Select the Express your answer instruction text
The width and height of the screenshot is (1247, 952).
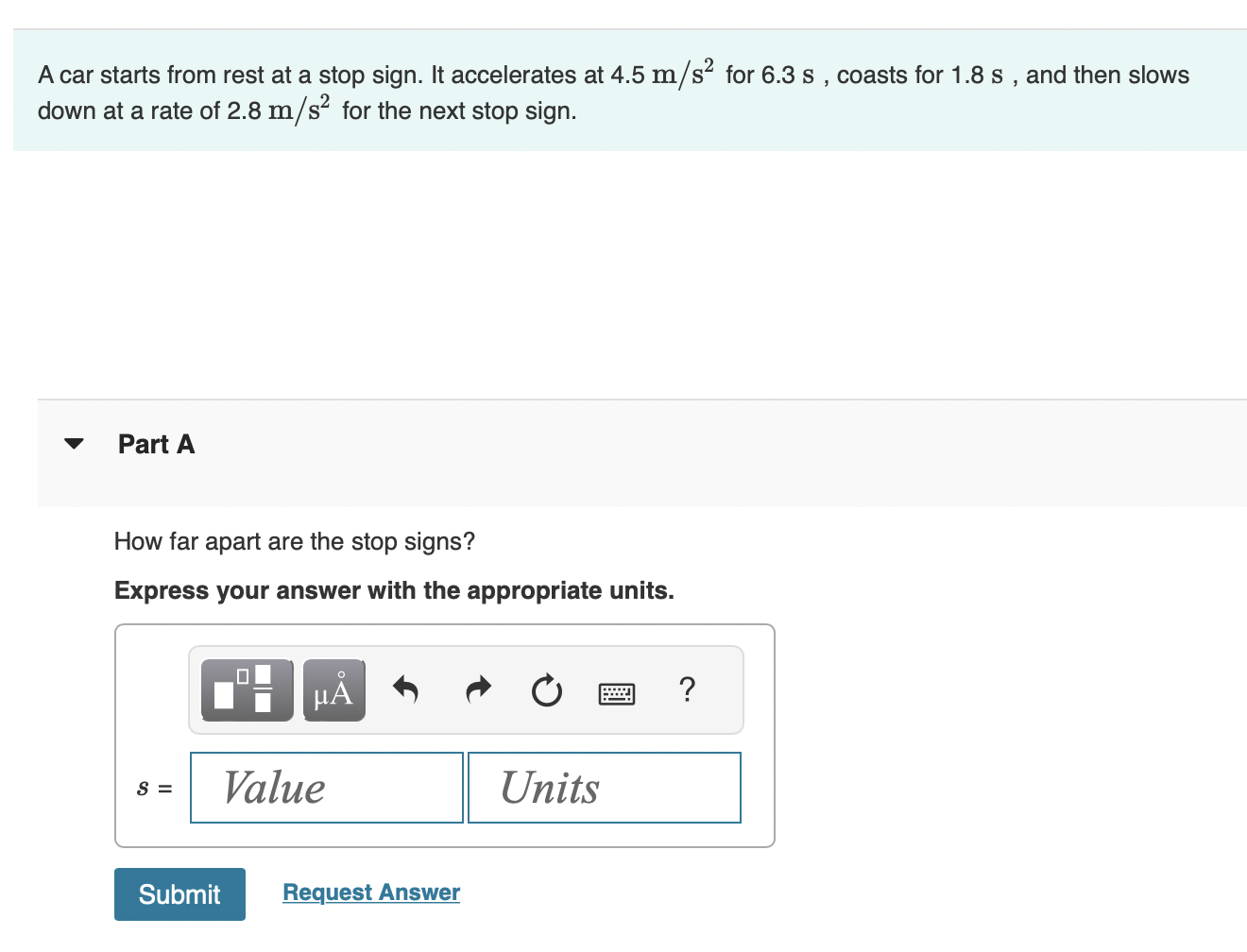[x=394, y=590]
